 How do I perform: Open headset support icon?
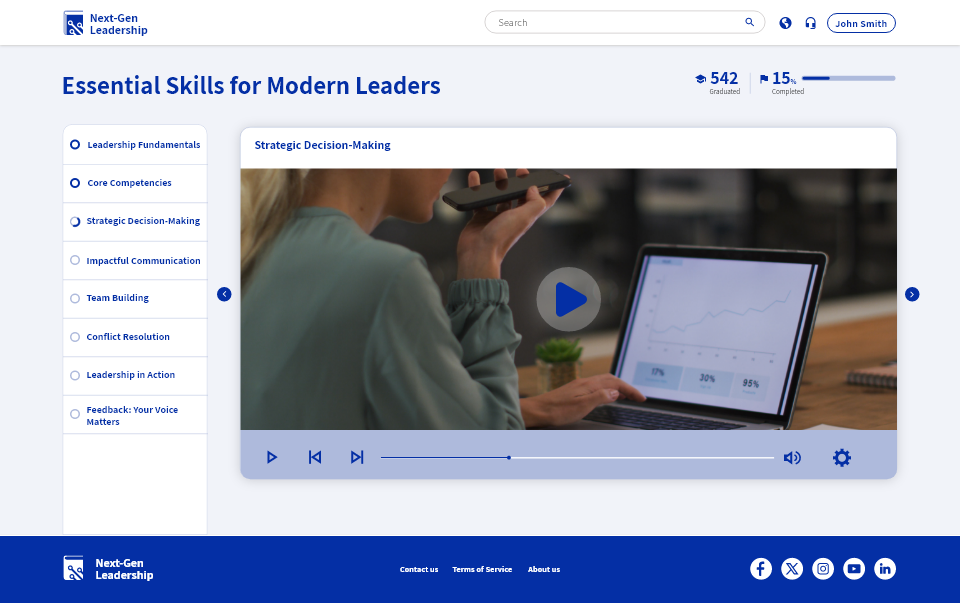point(810,23)
